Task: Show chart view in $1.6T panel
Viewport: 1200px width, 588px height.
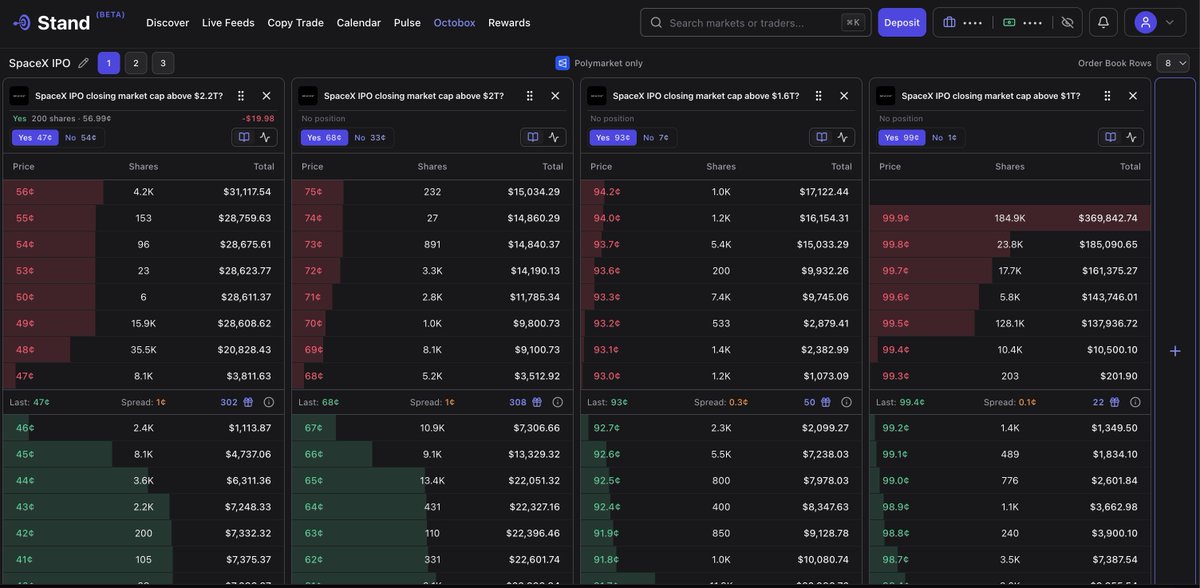Action: click(x=843, y=137)
